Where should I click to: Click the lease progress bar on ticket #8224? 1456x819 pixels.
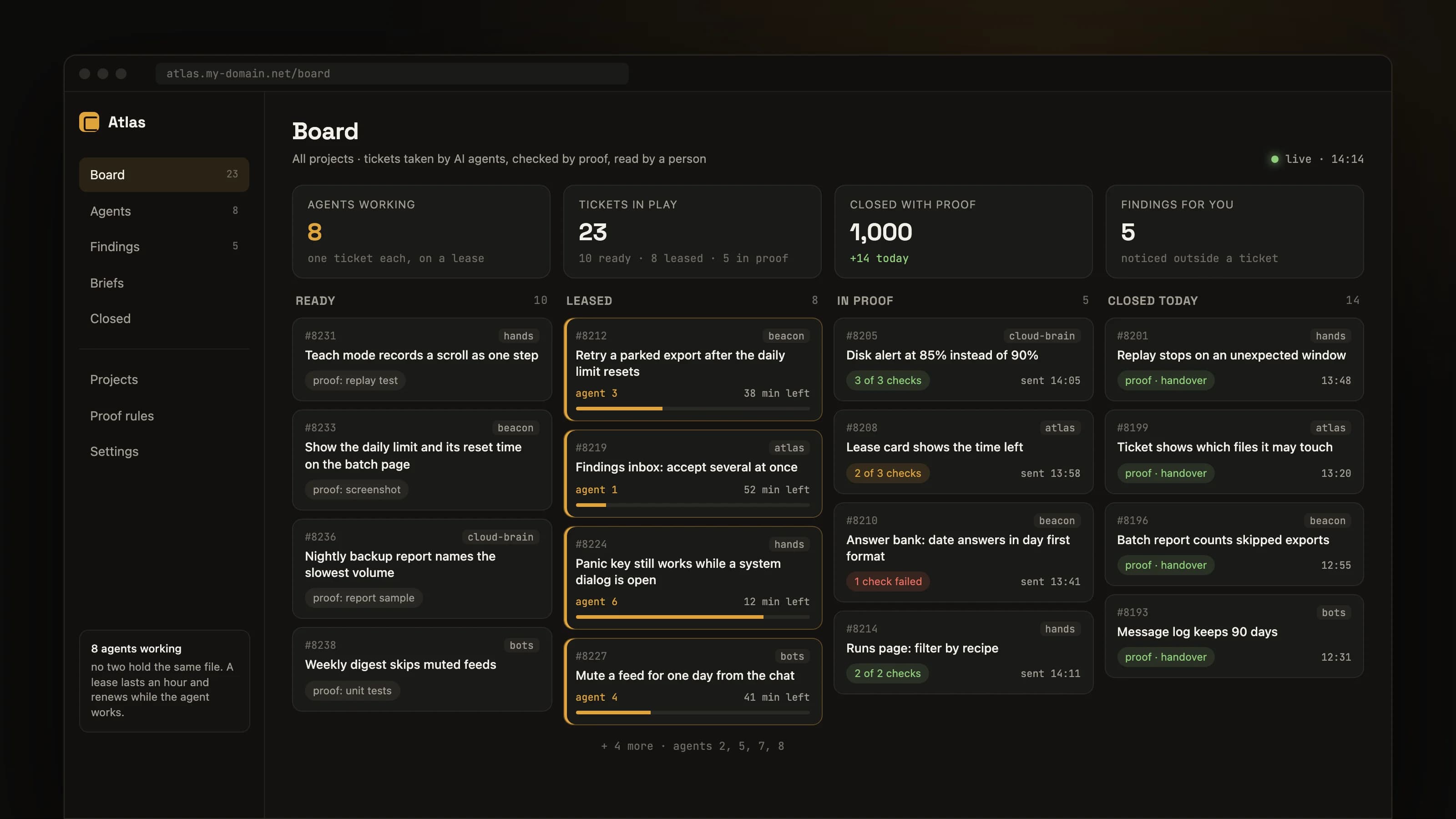pos(693,617)
